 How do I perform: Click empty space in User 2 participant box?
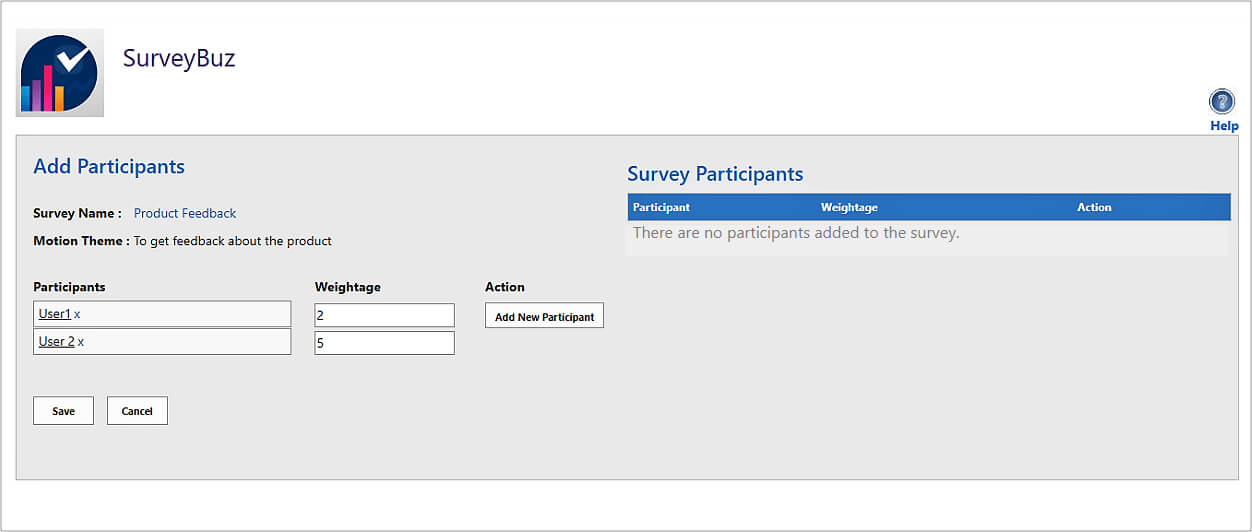tap(190, 342)
